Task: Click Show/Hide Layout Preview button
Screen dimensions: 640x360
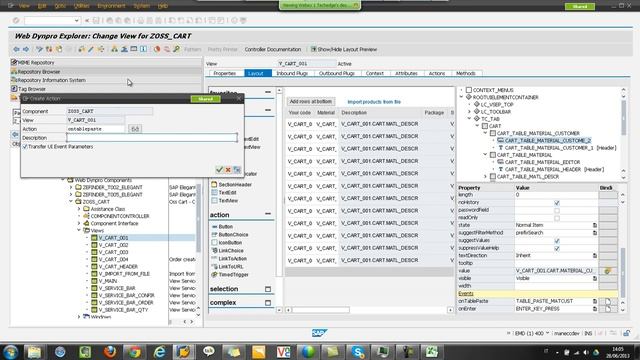Action: [x=344, y=49]
